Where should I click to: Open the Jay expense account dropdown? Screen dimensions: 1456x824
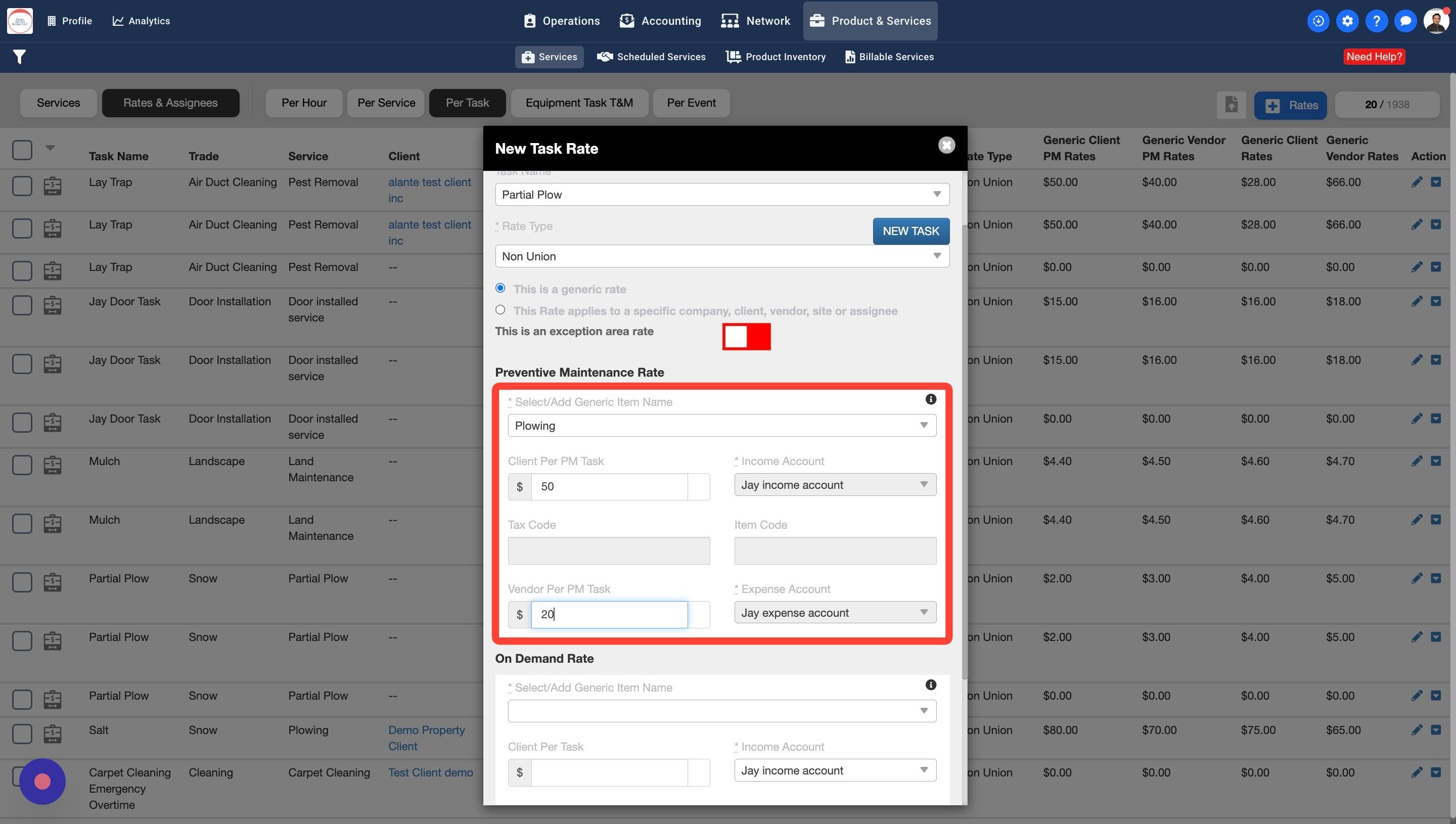(x=835, y=612)
